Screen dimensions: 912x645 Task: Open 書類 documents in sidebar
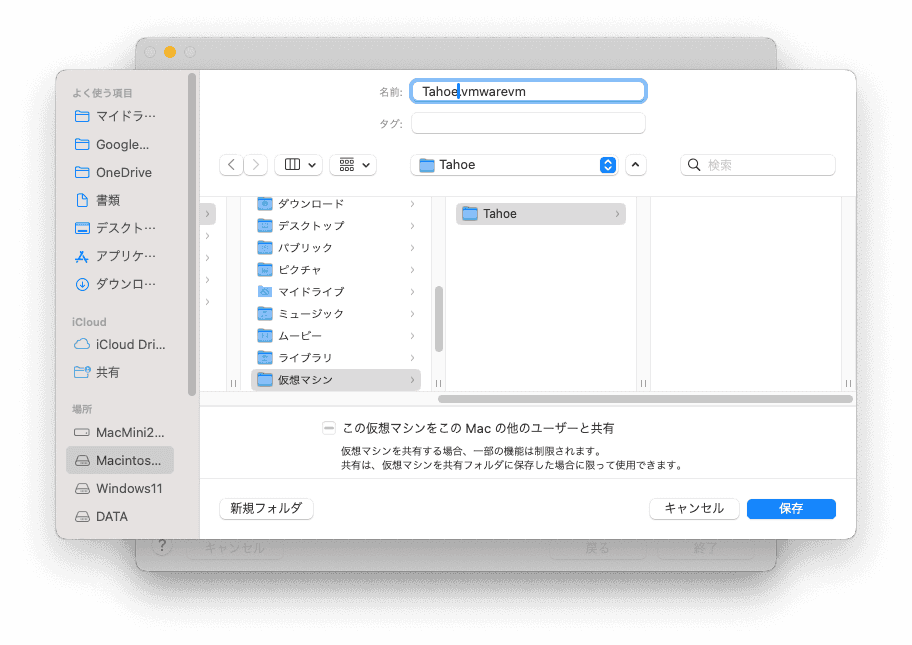(x=108, y=200)
